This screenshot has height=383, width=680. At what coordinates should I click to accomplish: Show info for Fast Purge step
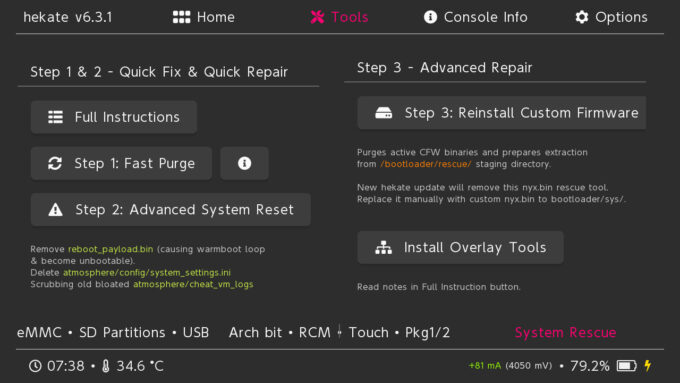coord(245,164)
